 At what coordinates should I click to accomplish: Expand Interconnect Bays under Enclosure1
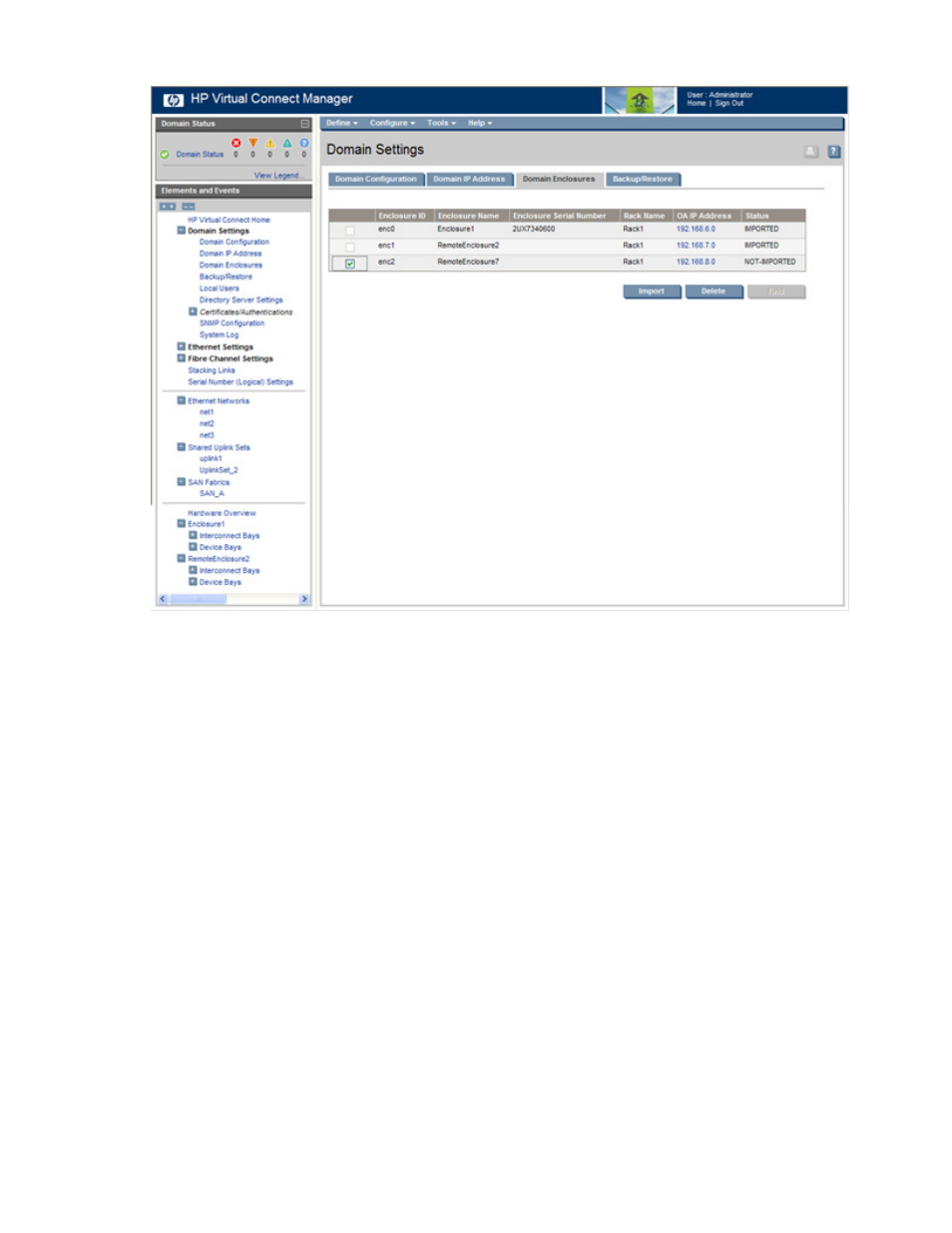tap(193, 535)
